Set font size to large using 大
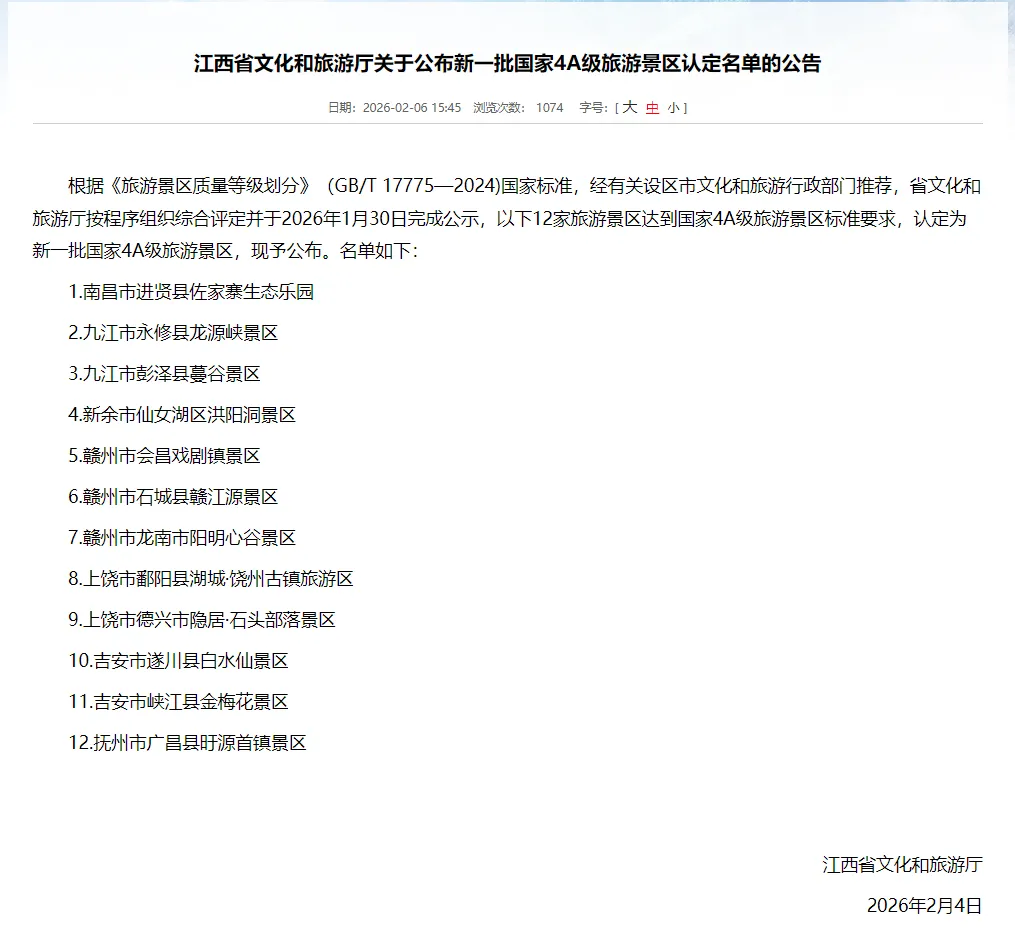 pos(629,108)
